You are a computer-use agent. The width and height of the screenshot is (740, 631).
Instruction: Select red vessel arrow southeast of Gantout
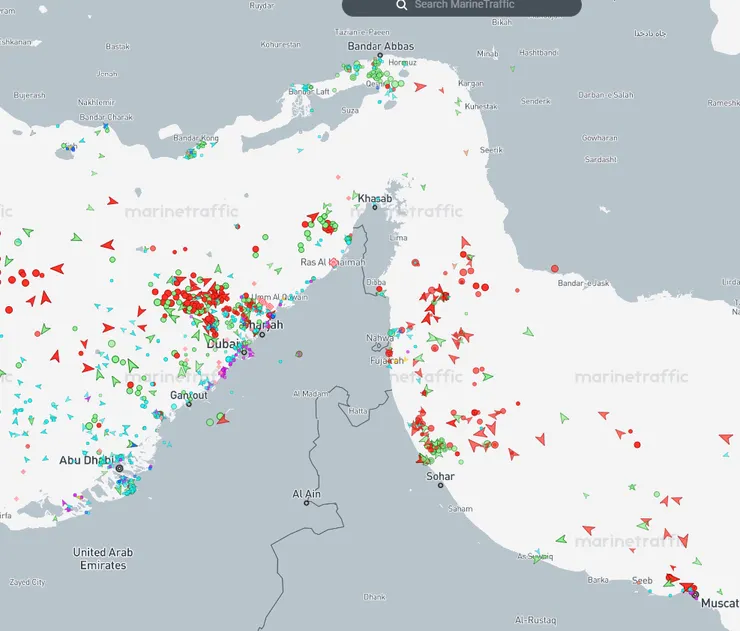[223, 420]
